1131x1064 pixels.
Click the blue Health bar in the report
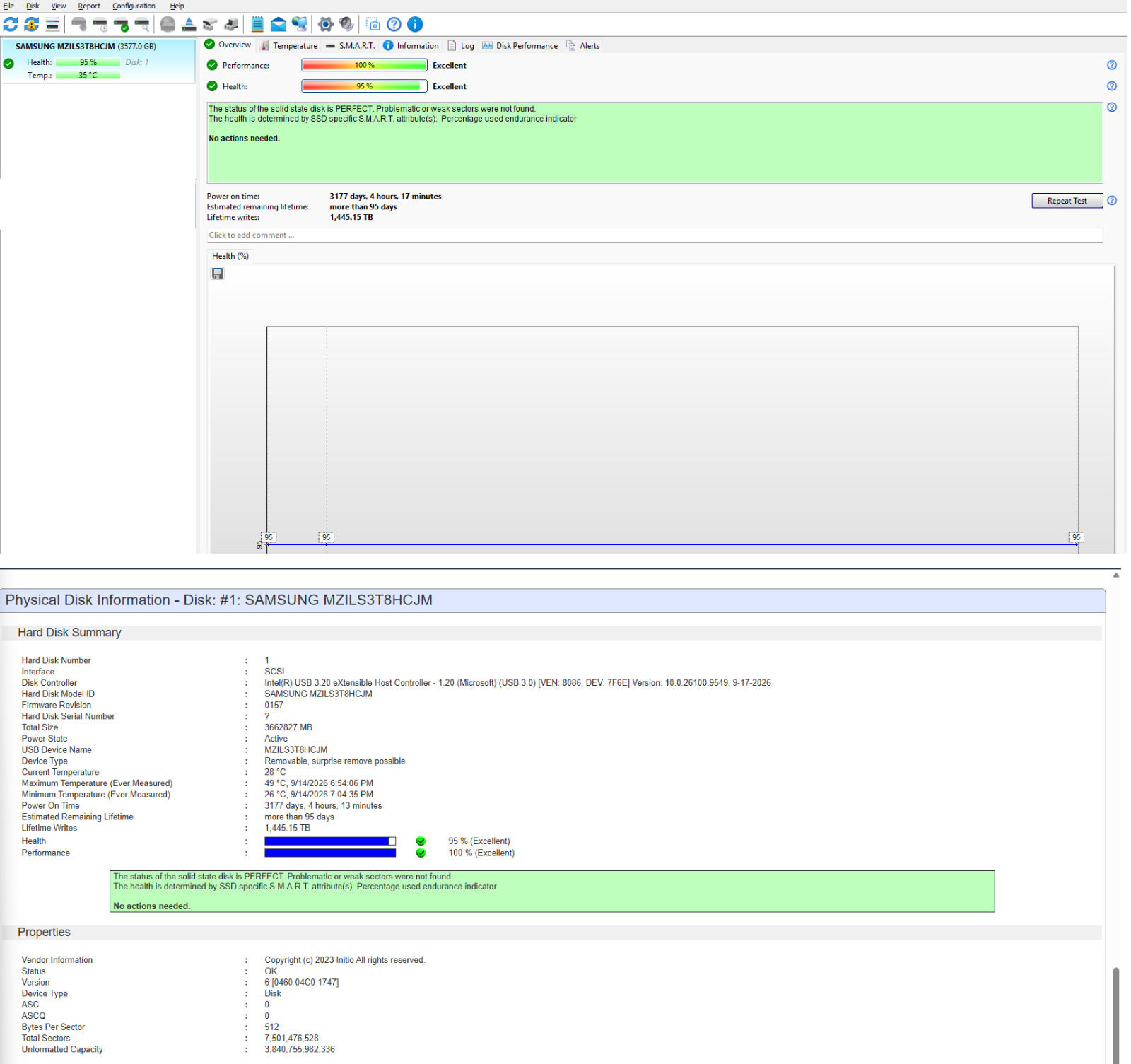tap(330, 841)
